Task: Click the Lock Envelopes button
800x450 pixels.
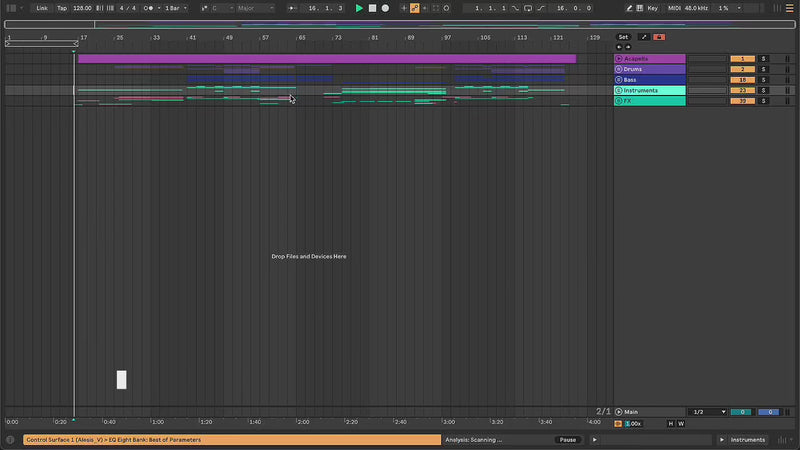Action: click(659, 37)
